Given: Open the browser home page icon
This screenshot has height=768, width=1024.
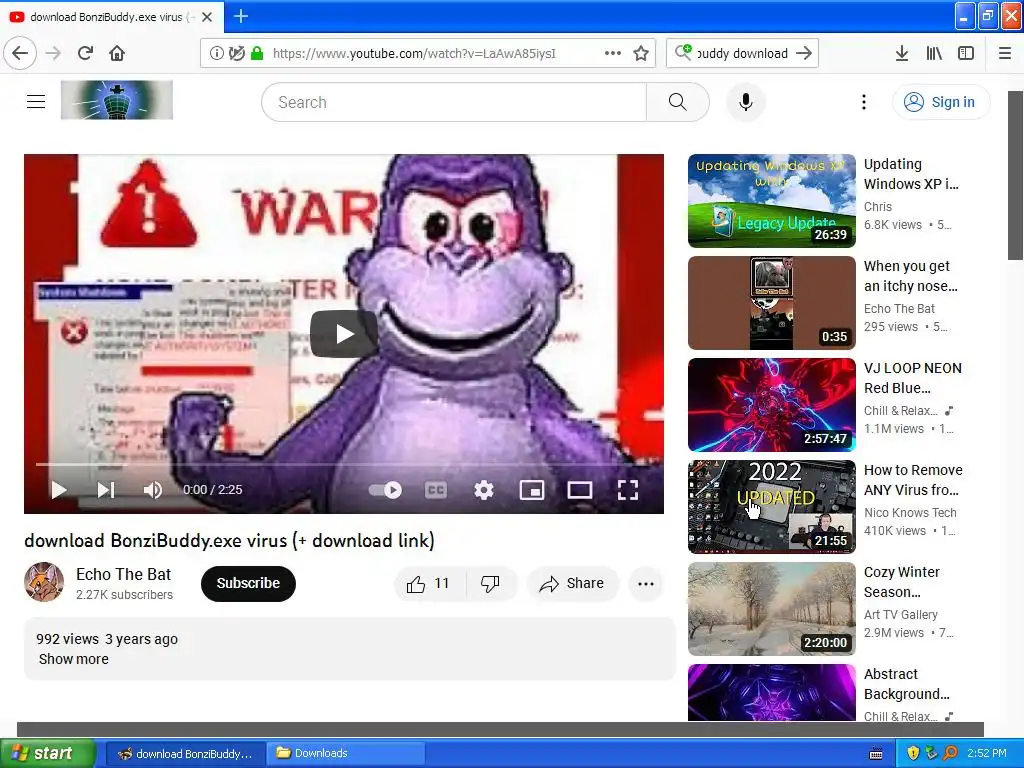Looking at the screenshot, I should click(117, 53).
